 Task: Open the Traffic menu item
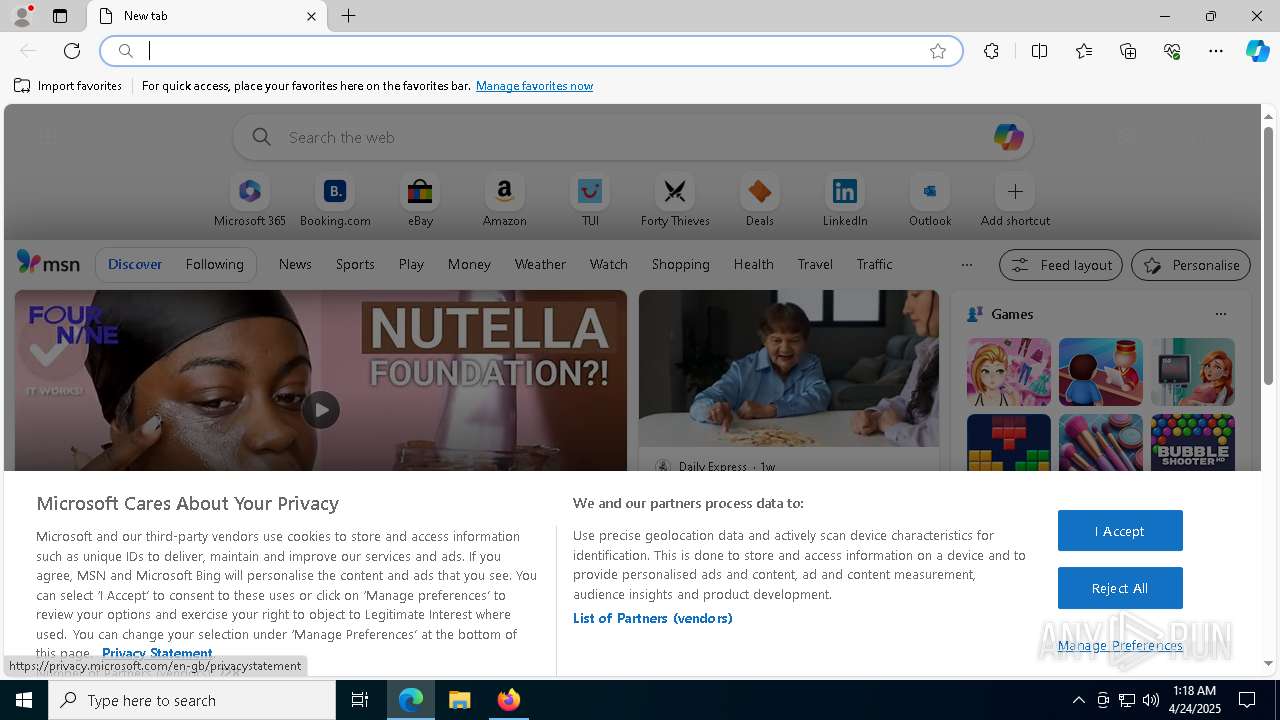pos(874,264)
